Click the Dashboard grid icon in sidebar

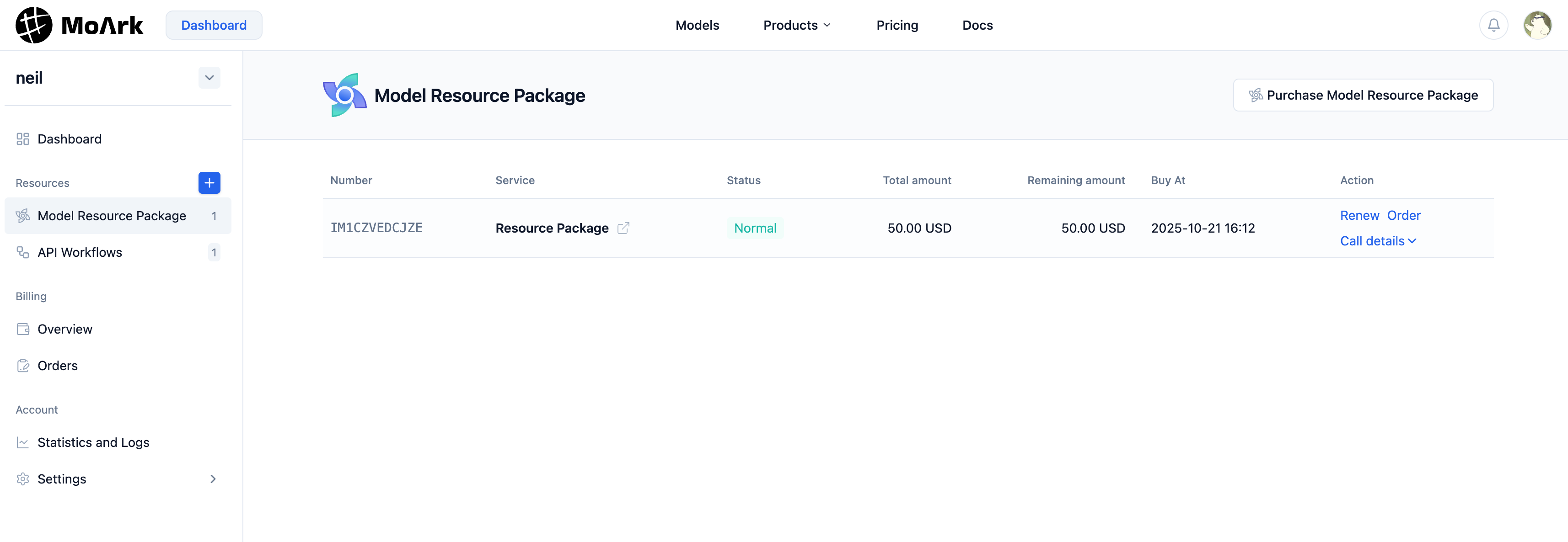pos(22,138)
